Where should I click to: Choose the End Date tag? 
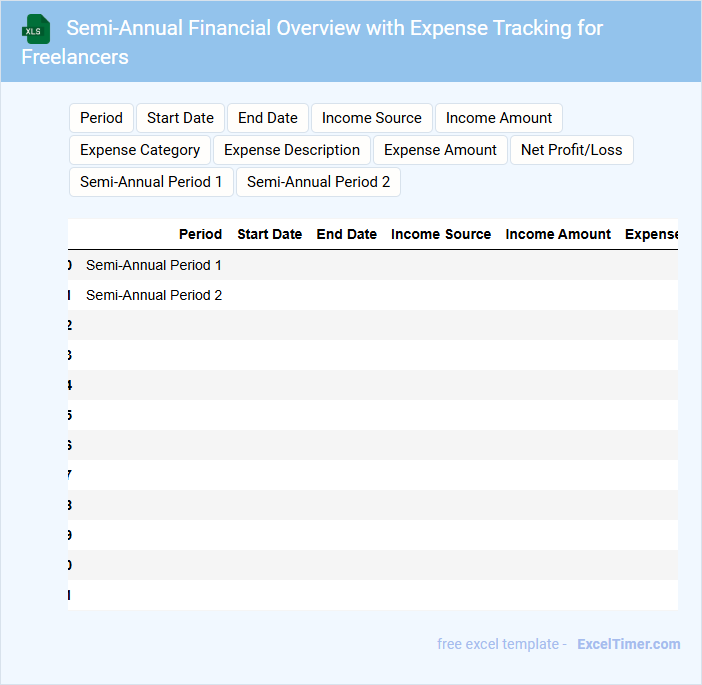pos(268,118)
